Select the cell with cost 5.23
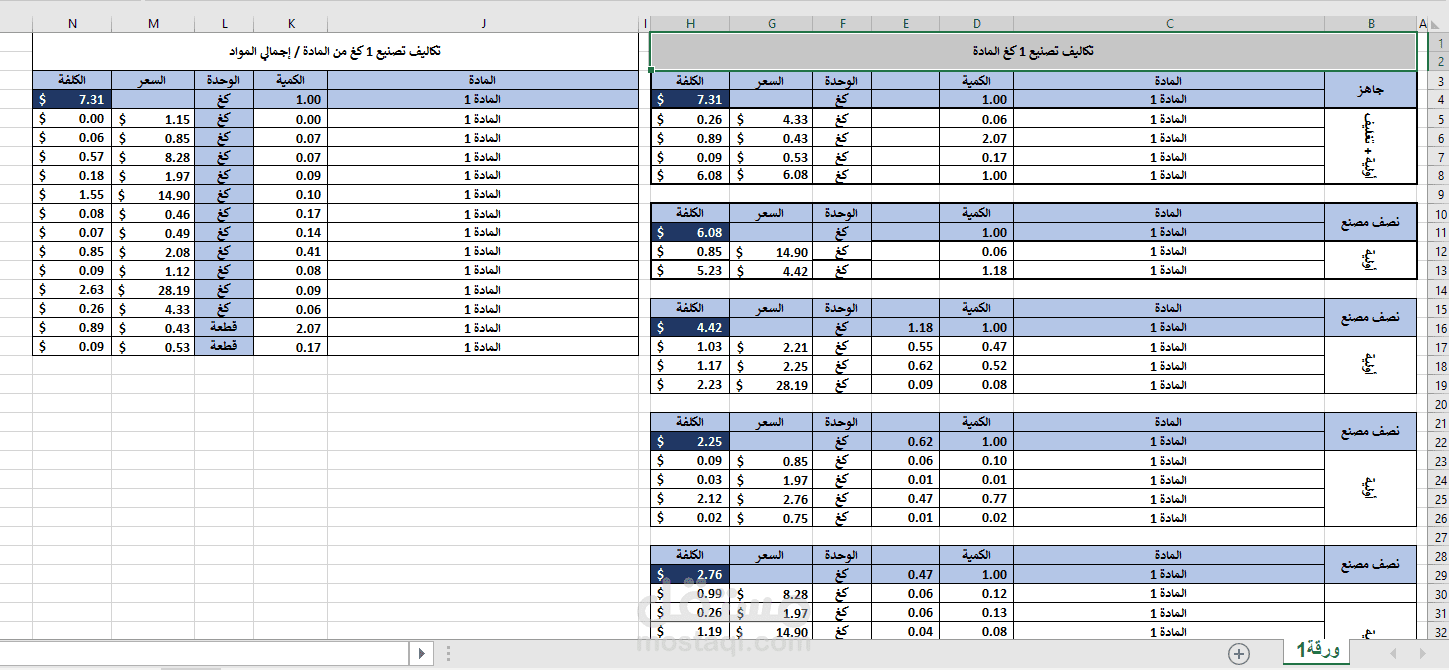1449x670 pixels. tap(691, 271)
